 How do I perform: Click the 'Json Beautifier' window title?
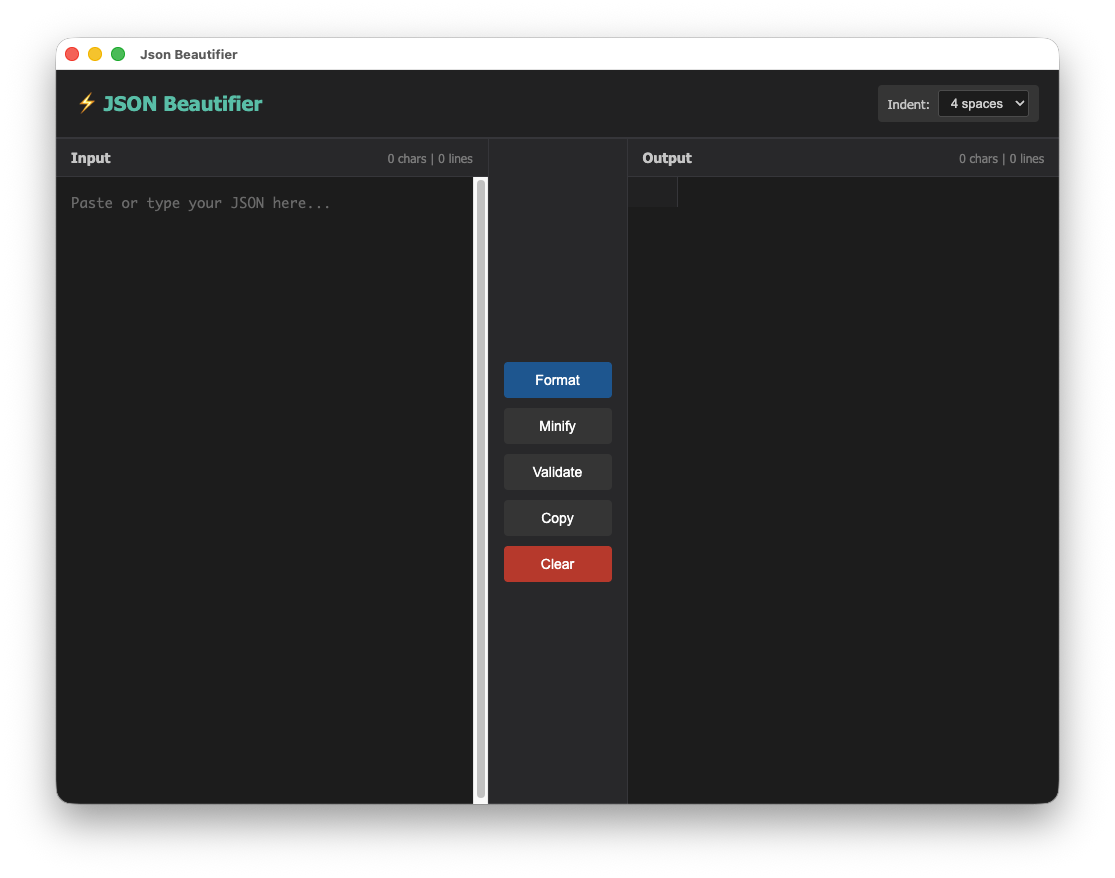point(189,54)
